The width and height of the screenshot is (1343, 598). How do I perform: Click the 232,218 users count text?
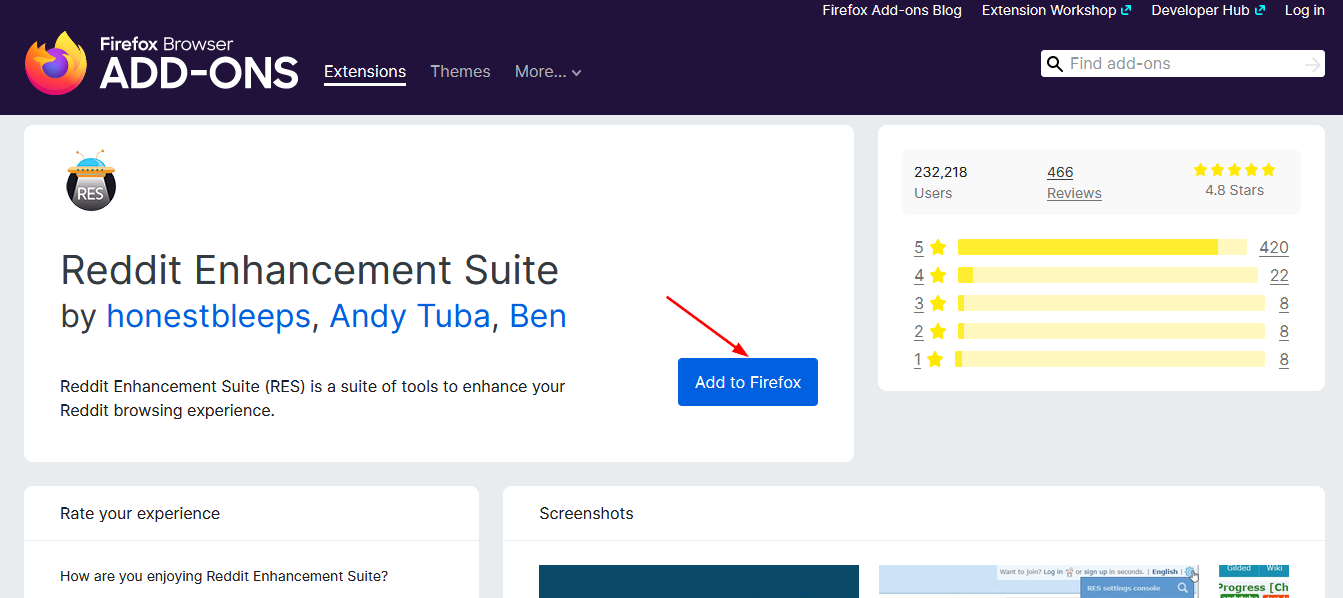click(x=941, y=172)
